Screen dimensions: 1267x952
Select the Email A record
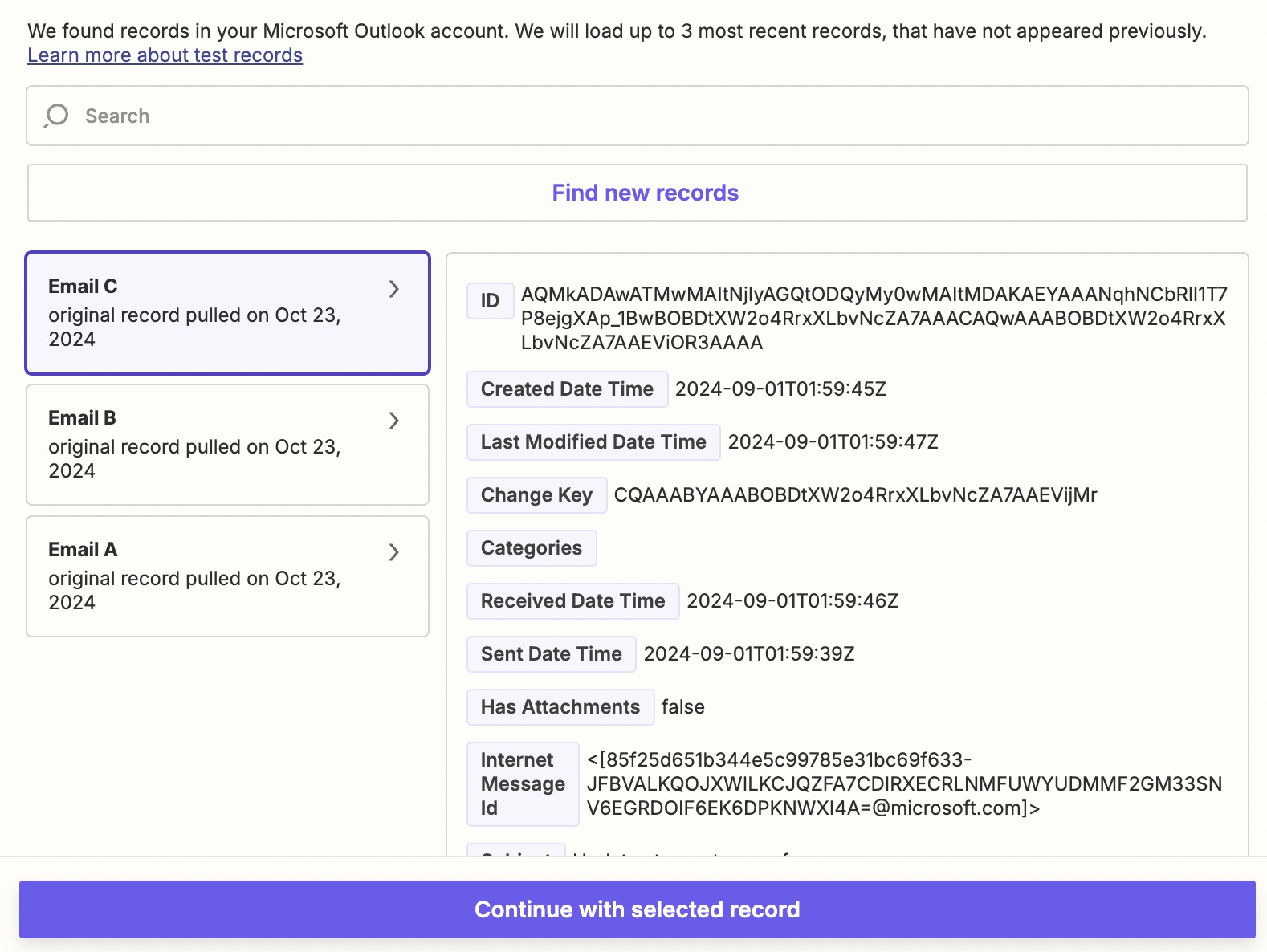point(228,576)
